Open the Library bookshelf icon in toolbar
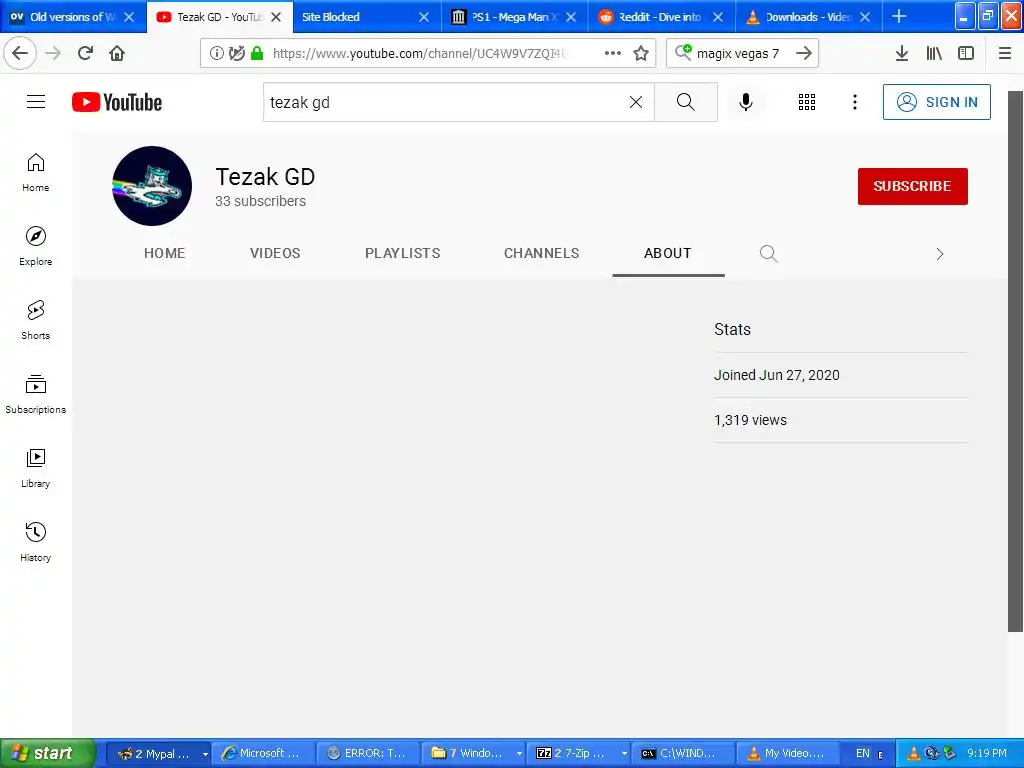Screen dimensions: 1024x768 (934, 53)
